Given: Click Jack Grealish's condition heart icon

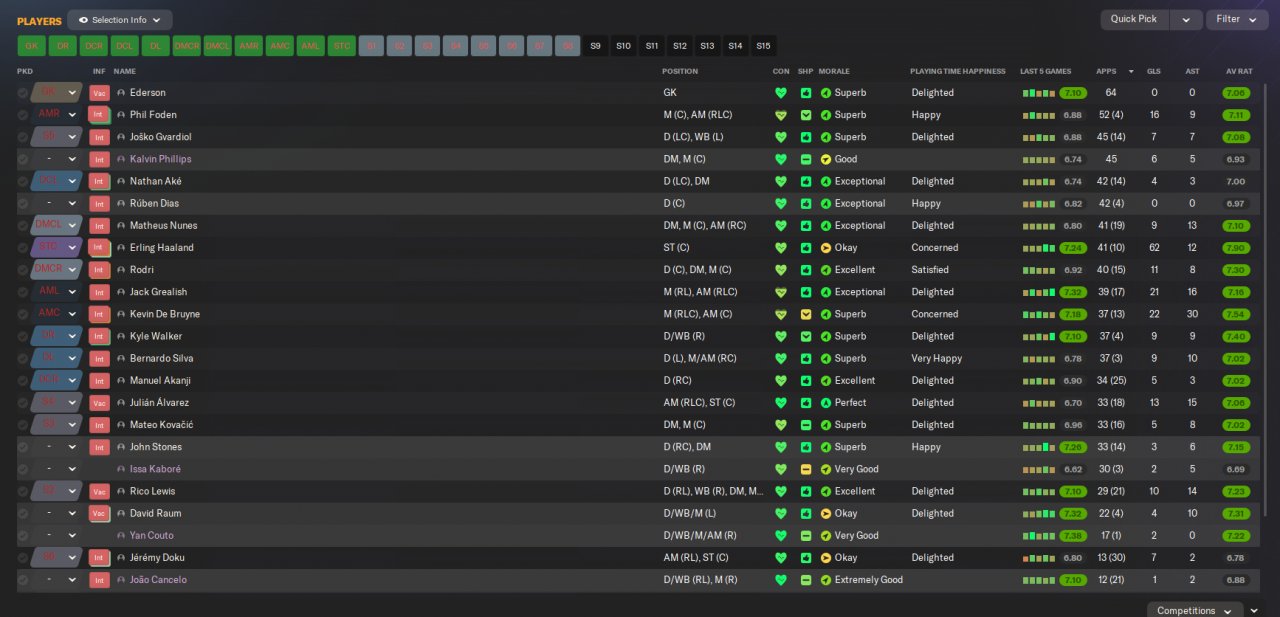Looking at the screenshot, I should click(781, 292).
